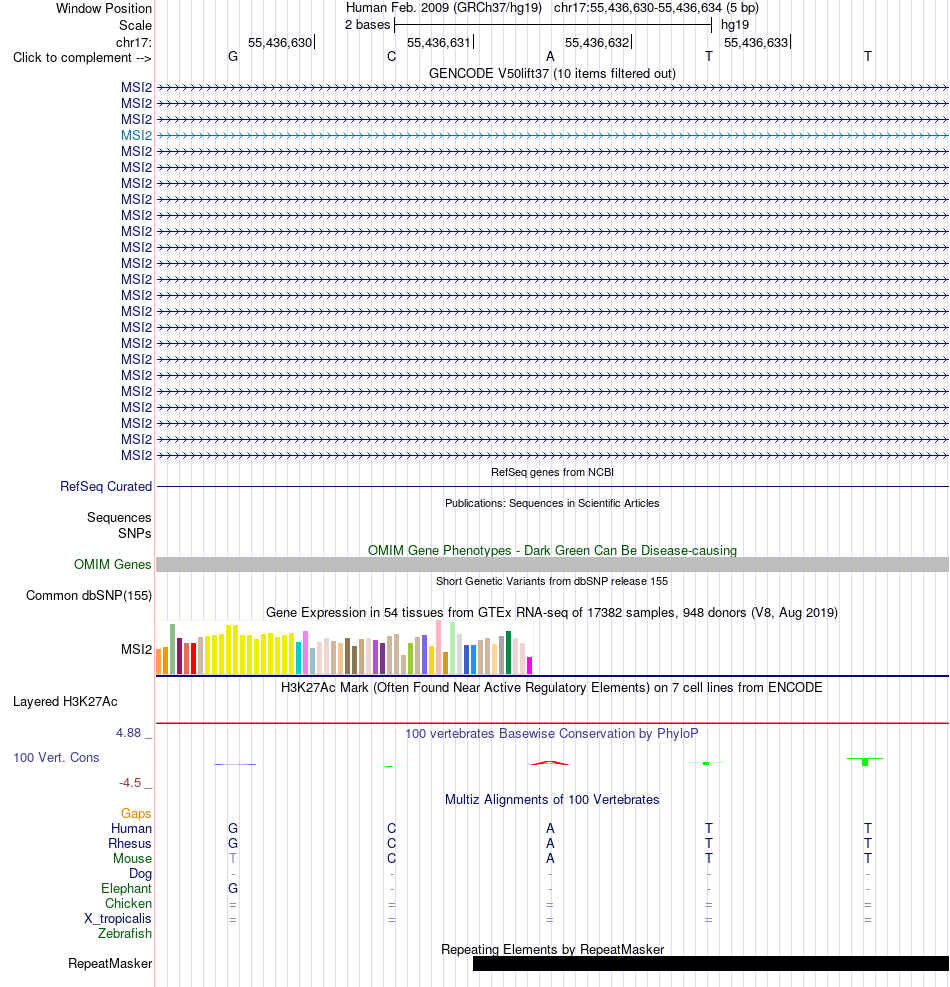
Task: Click the A base in the Rhesus row
Action: pyautogui.click(x=550, y=843)
